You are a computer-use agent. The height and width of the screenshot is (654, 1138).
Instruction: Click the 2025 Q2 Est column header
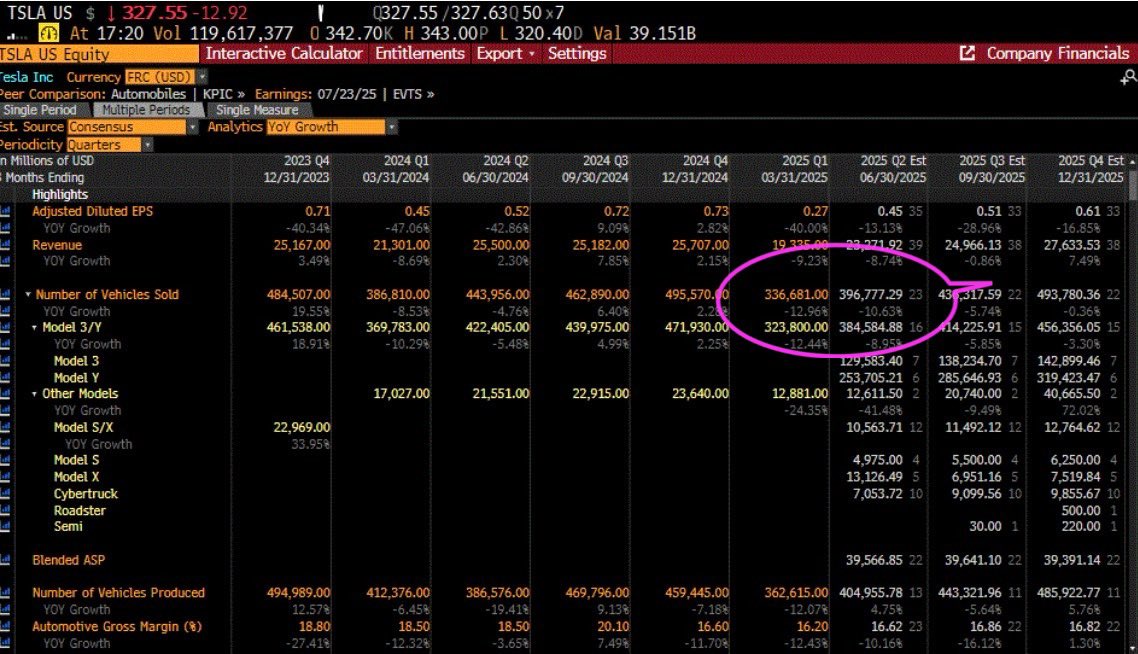click(893, 160)
